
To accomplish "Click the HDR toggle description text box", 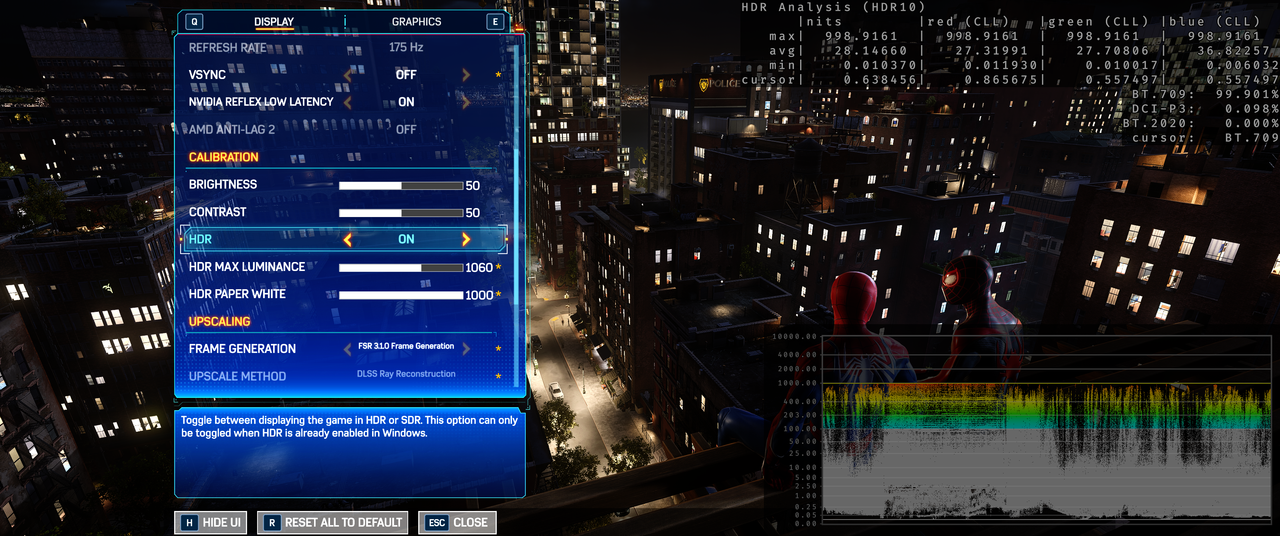I will tap(350, 452).
